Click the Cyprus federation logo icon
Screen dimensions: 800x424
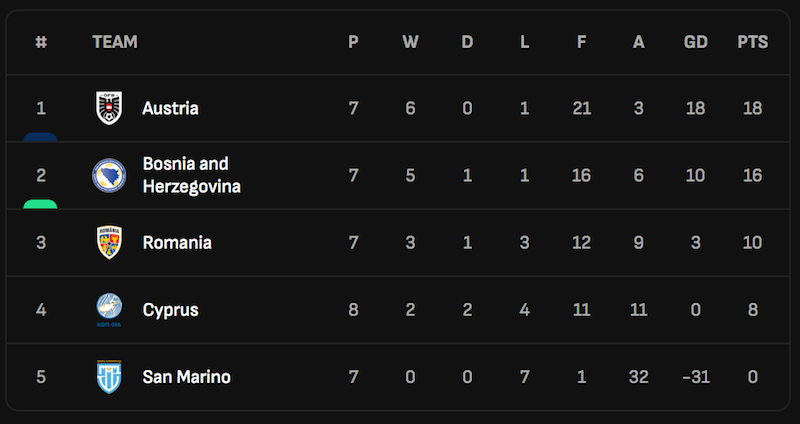pyautogui.click(x=109, y=310)
